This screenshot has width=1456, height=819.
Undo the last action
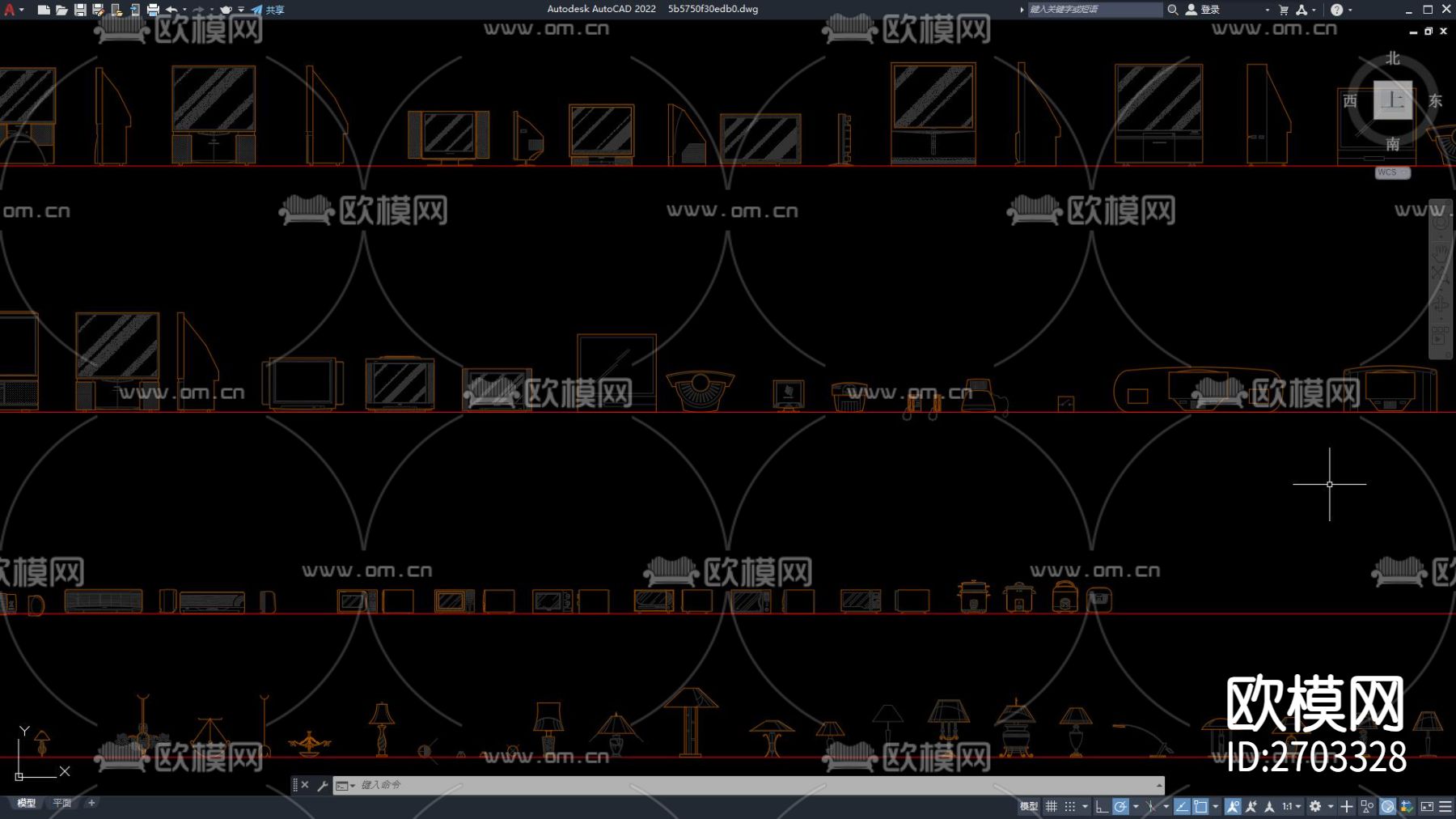coord(171,10)
